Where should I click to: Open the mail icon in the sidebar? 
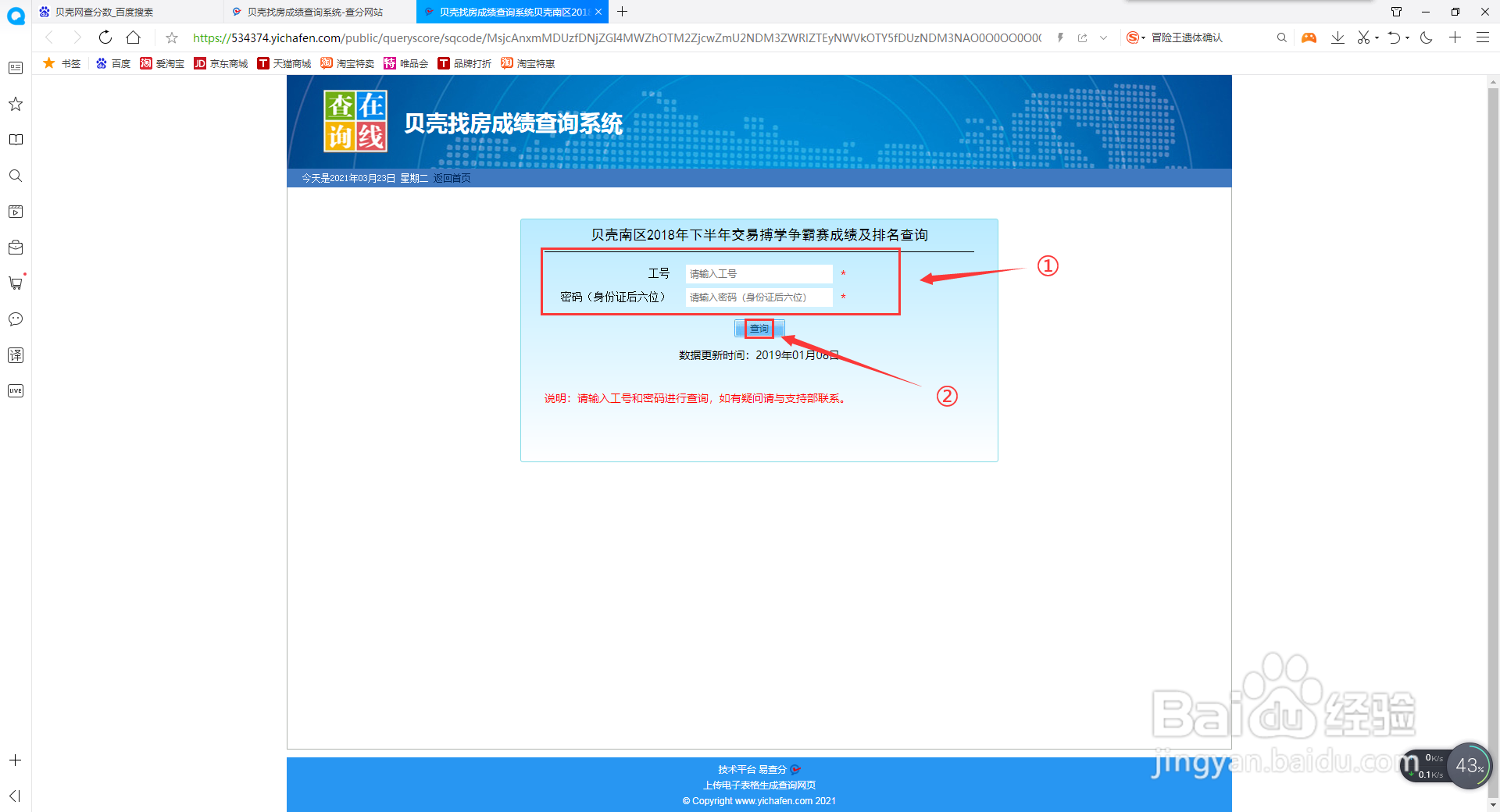16,248
